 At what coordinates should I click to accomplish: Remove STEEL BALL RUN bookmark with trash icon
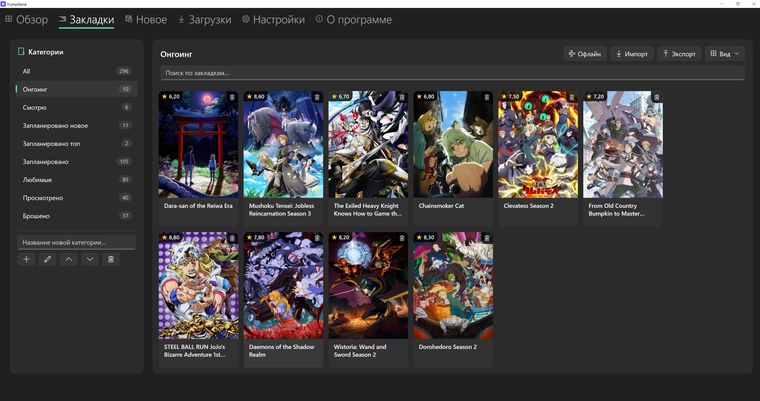pyautogui.click(x=232, y=238)
